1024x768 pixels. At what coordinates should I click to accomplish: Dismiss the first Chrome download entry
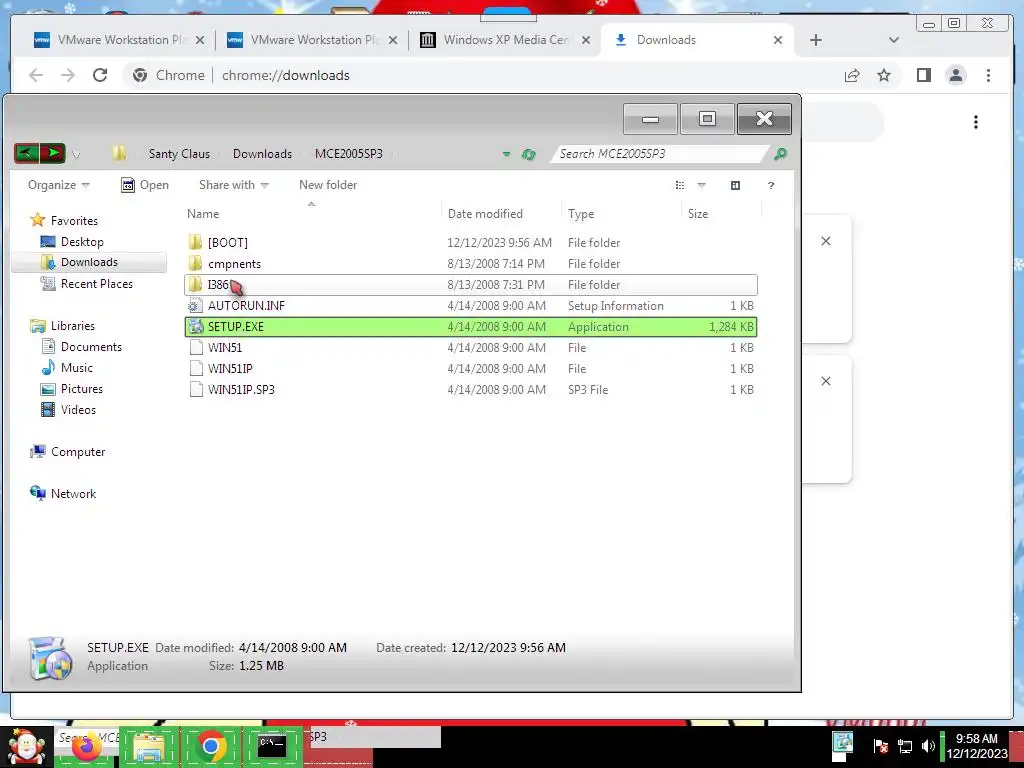825,241
